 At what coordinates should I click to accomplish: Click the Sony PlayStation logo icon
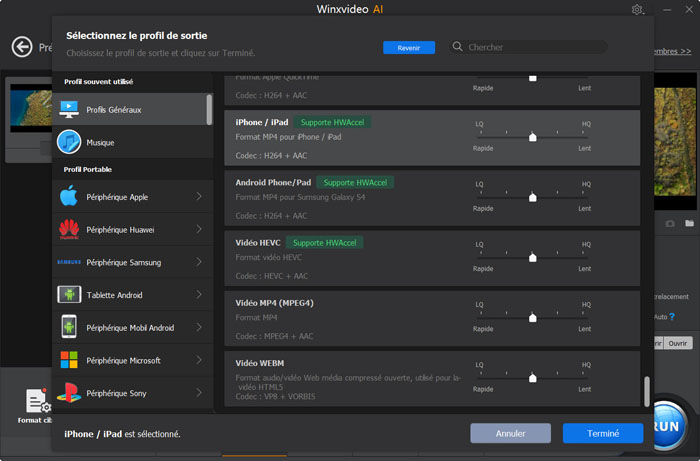click(x=69, y=393)
